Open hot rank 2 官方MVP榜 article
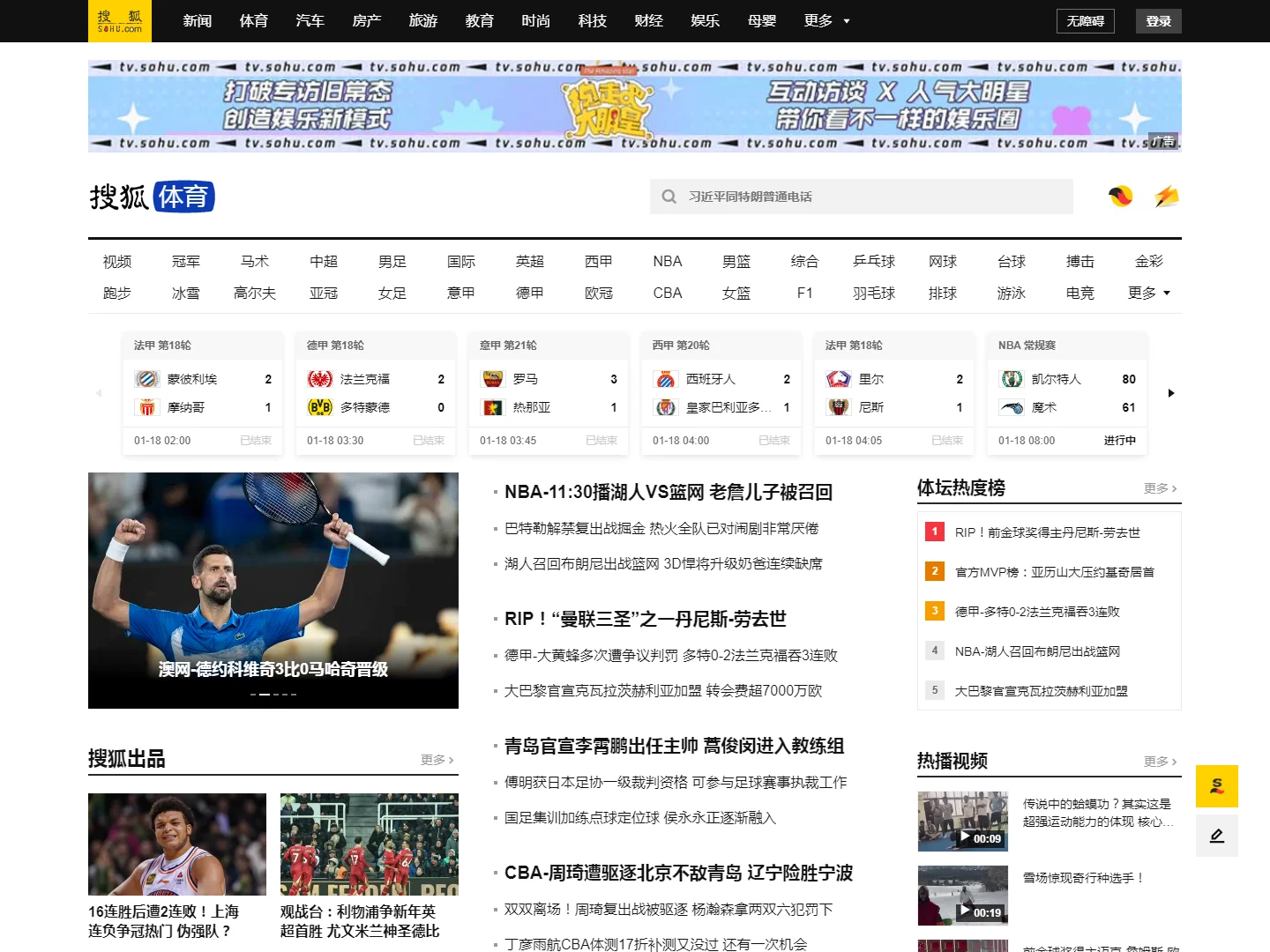The height and width of the screenshot is (952, 1270). (x=1055, y=572)
